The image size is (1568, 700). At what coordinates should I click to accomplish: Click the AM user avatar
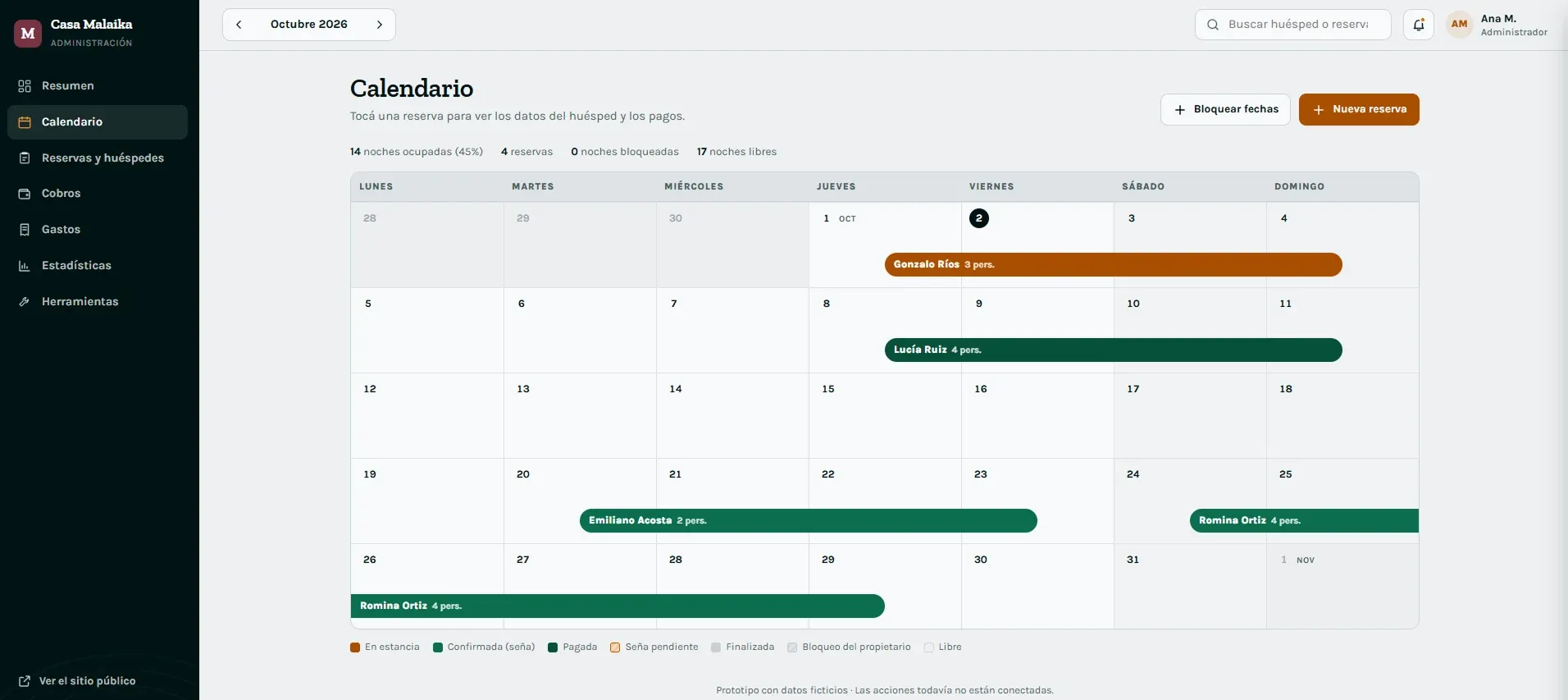(x=1460, y=25)
